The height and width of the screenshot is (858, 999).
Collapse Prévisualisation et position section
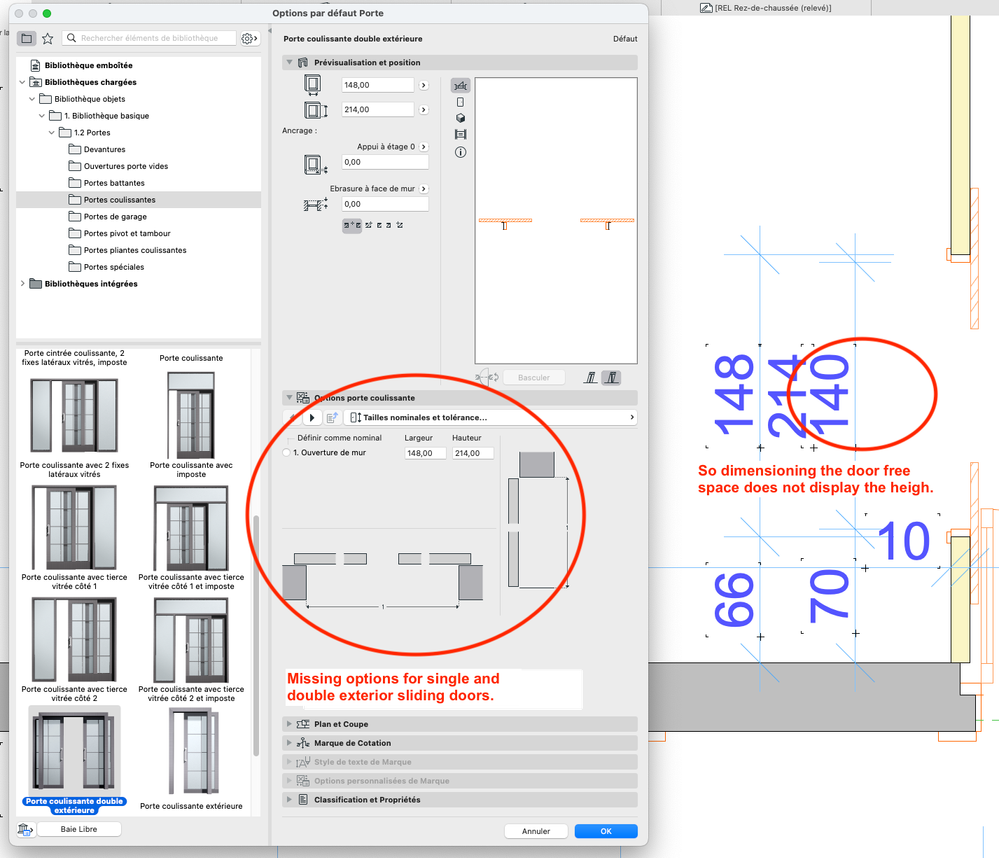tap(289, 62)
